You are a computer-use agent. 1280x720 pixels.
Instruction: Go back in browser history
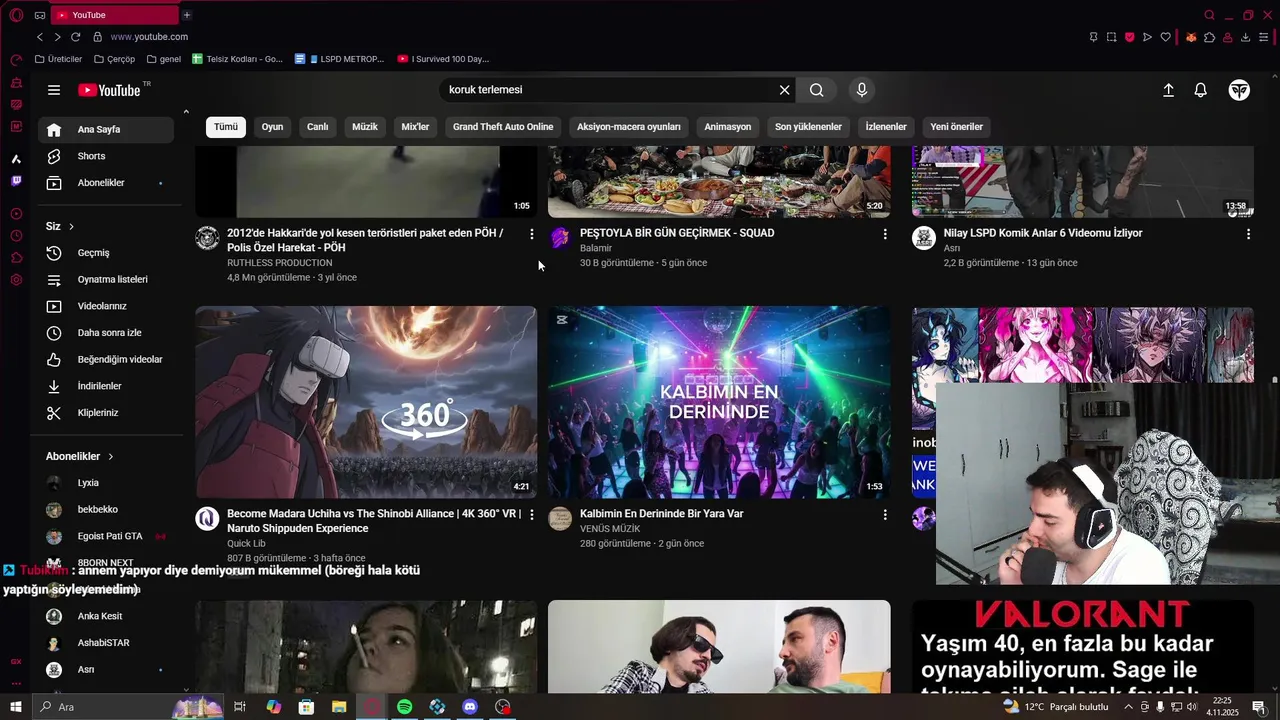[40, 37]
